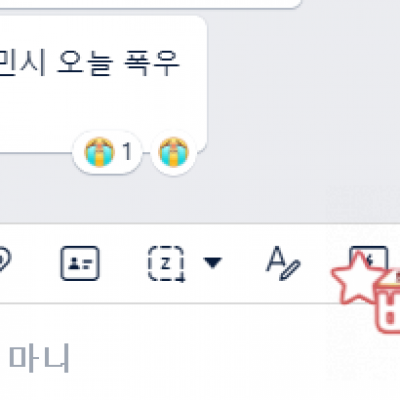Click the reaction count number 1
The height and width of the screenshot is (400, 400).
click(127, 152)
